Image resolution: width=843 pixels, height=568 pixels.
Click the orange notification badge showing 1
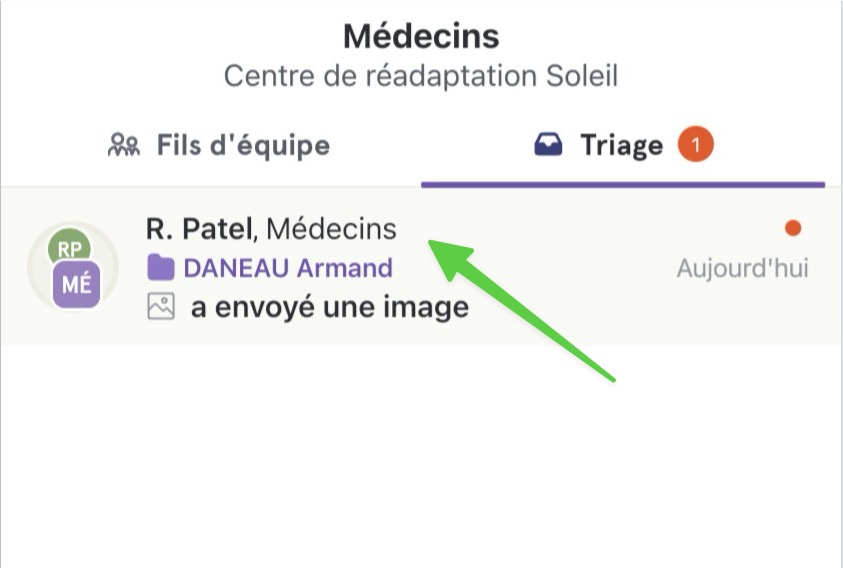[695, 144]
